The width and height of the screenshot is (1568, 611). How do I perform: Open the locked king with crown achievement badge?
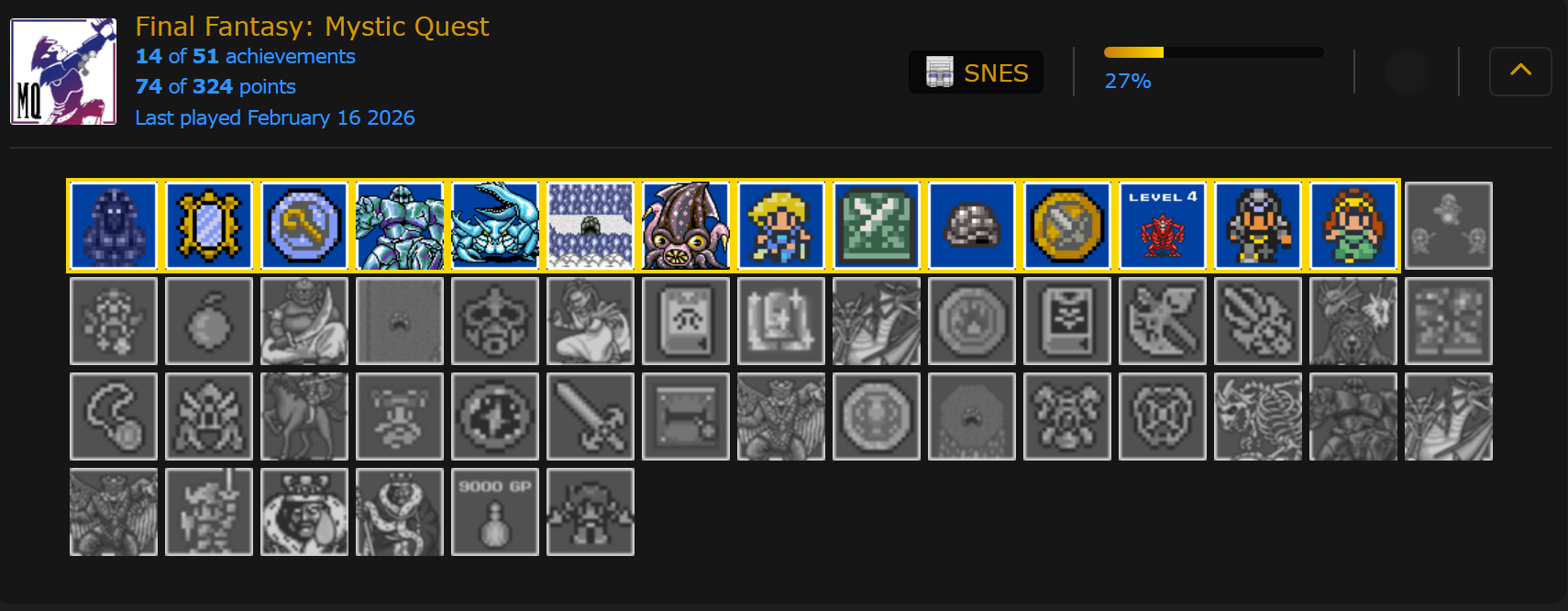[x=304, y=512]
